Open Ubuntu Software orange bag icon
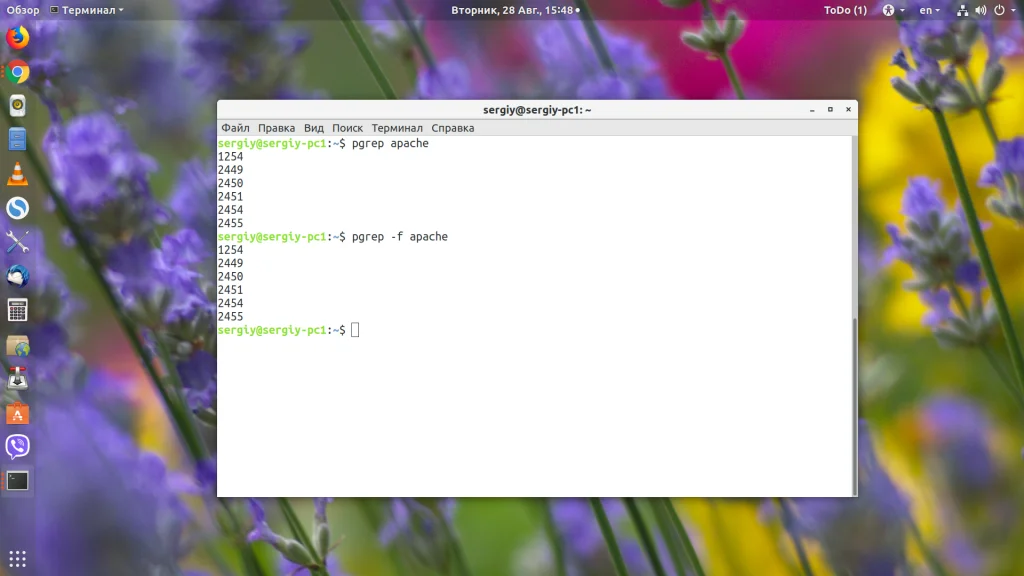The width and height of the screenshot is (1024, 576). (x=18, y=413)
